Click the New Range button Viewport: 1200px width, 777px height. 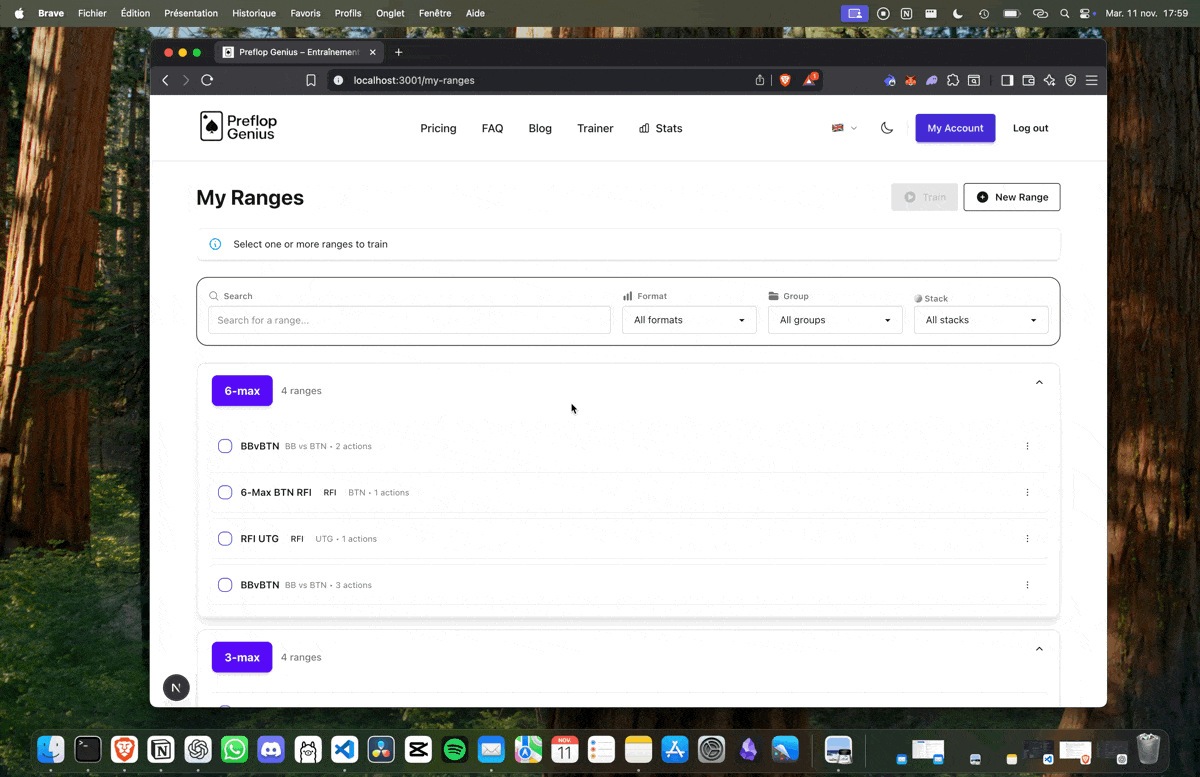click(x=1011, y=197)
